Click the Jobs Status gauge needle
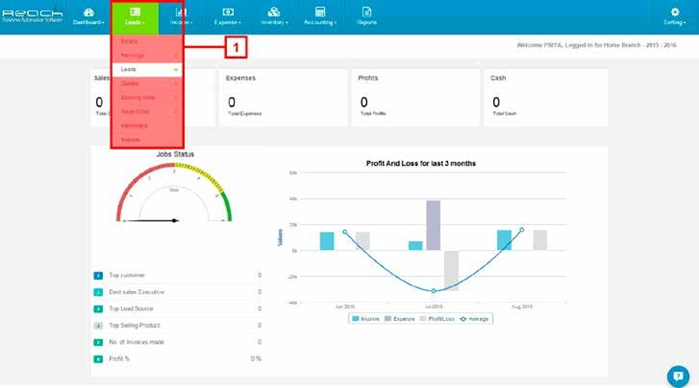This screenshot has height=388, width=699. (x=150, y=220)
